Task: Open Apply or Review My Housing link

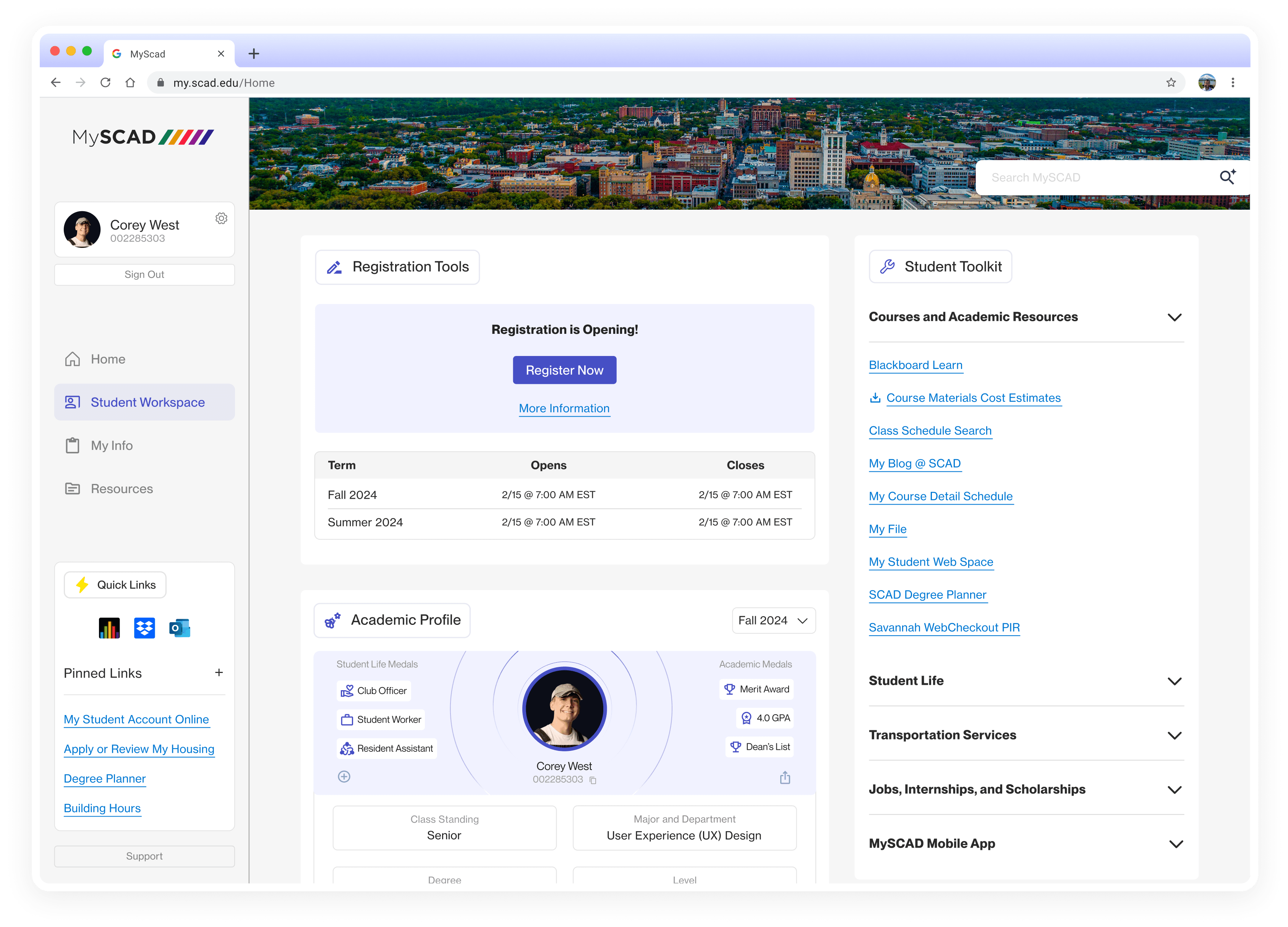Action: (x=139, y=749)
